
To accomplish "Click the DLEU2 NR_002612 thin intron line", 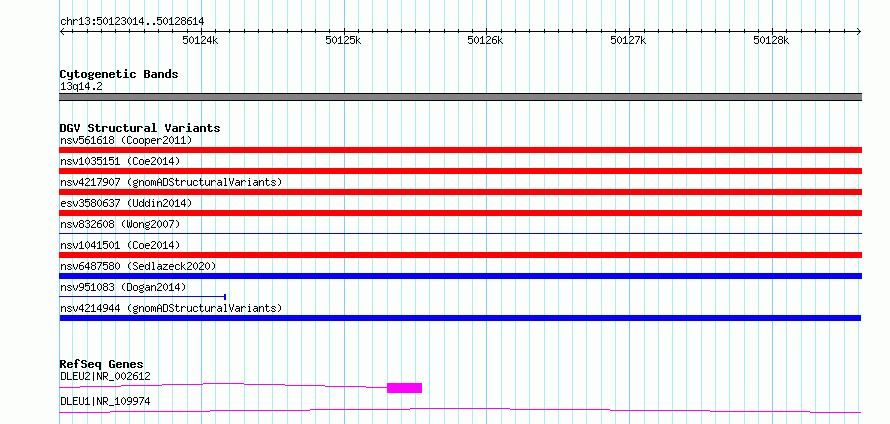I will 223,385.
